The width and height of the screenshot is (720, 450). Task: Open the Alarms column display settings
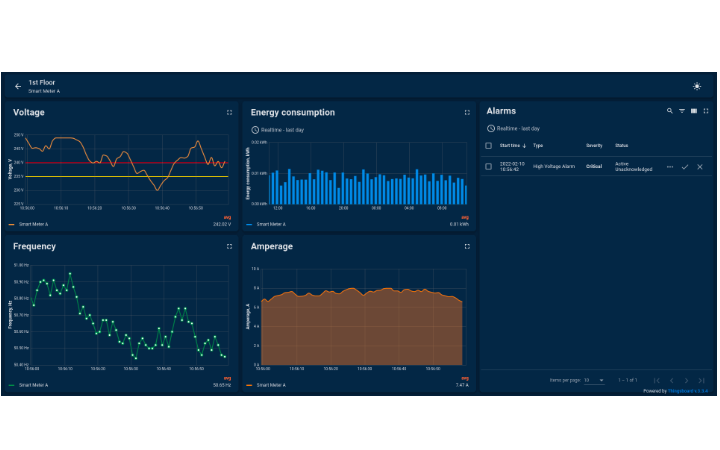(694, 111)
